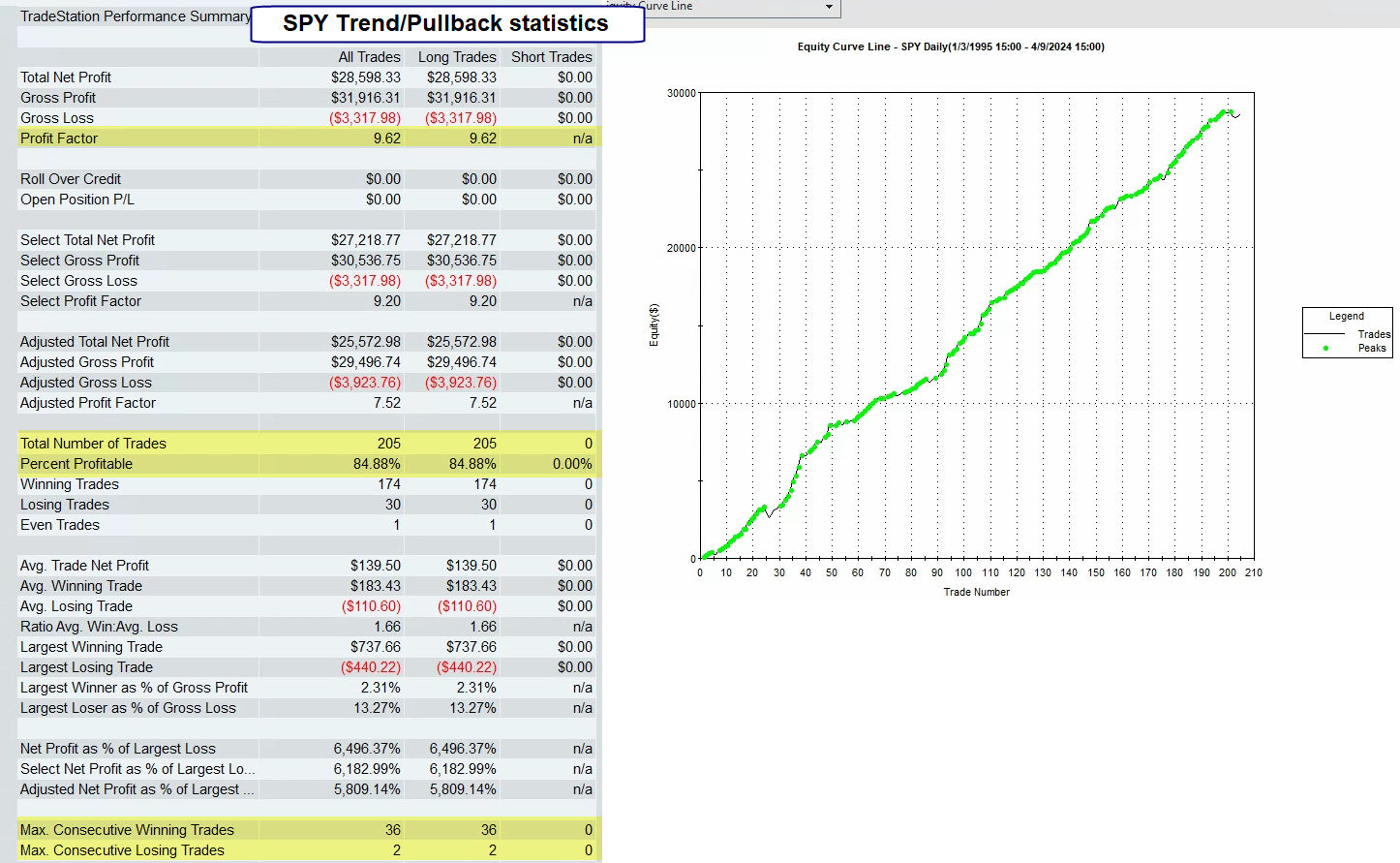The width and height of the screenshot is (1400, 863).
Task: Select the Select Profit Factor label
Action: pos(80,301)
